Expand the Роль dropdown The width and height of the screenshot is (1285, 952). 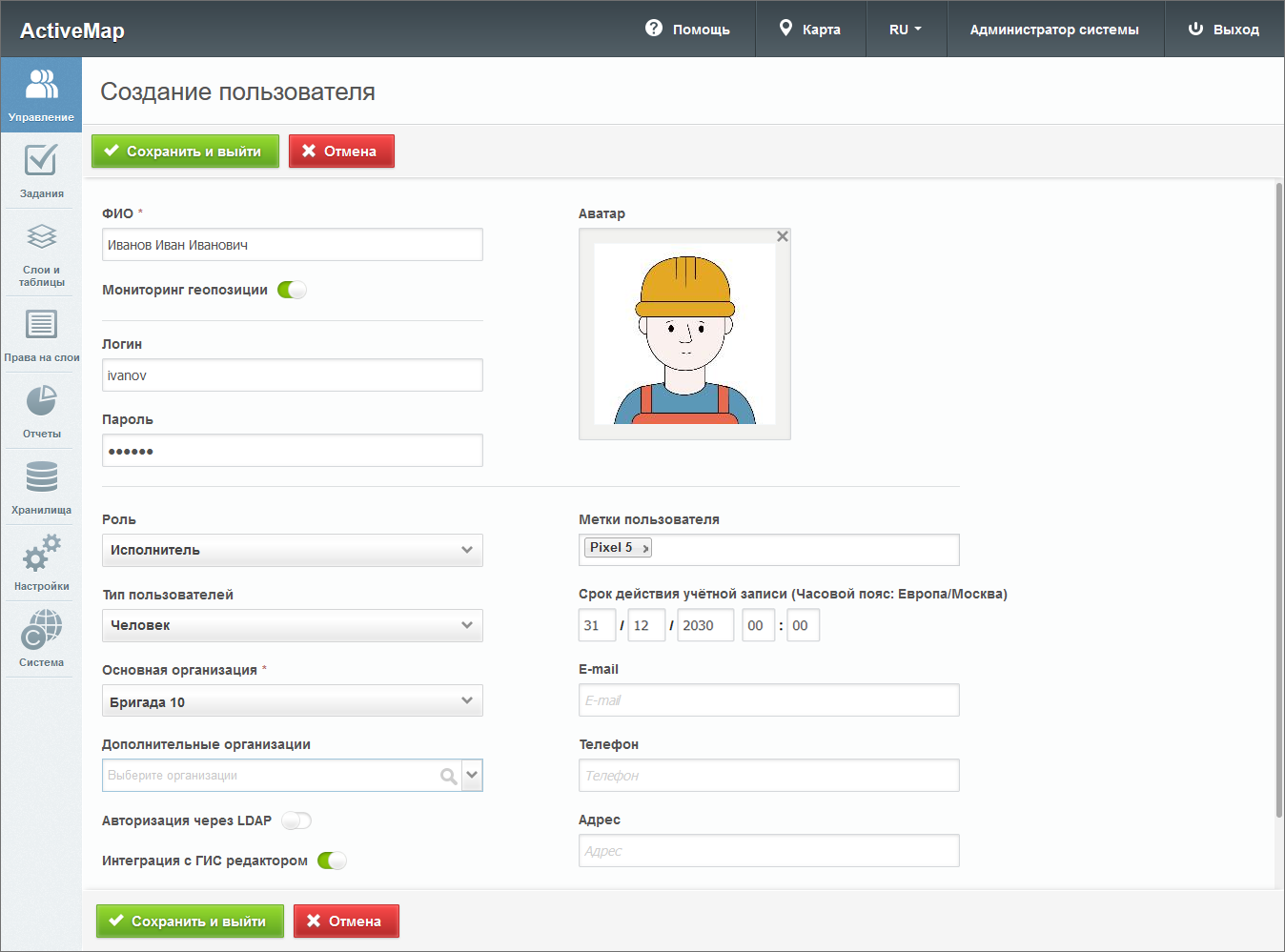(x=292, y=550)
